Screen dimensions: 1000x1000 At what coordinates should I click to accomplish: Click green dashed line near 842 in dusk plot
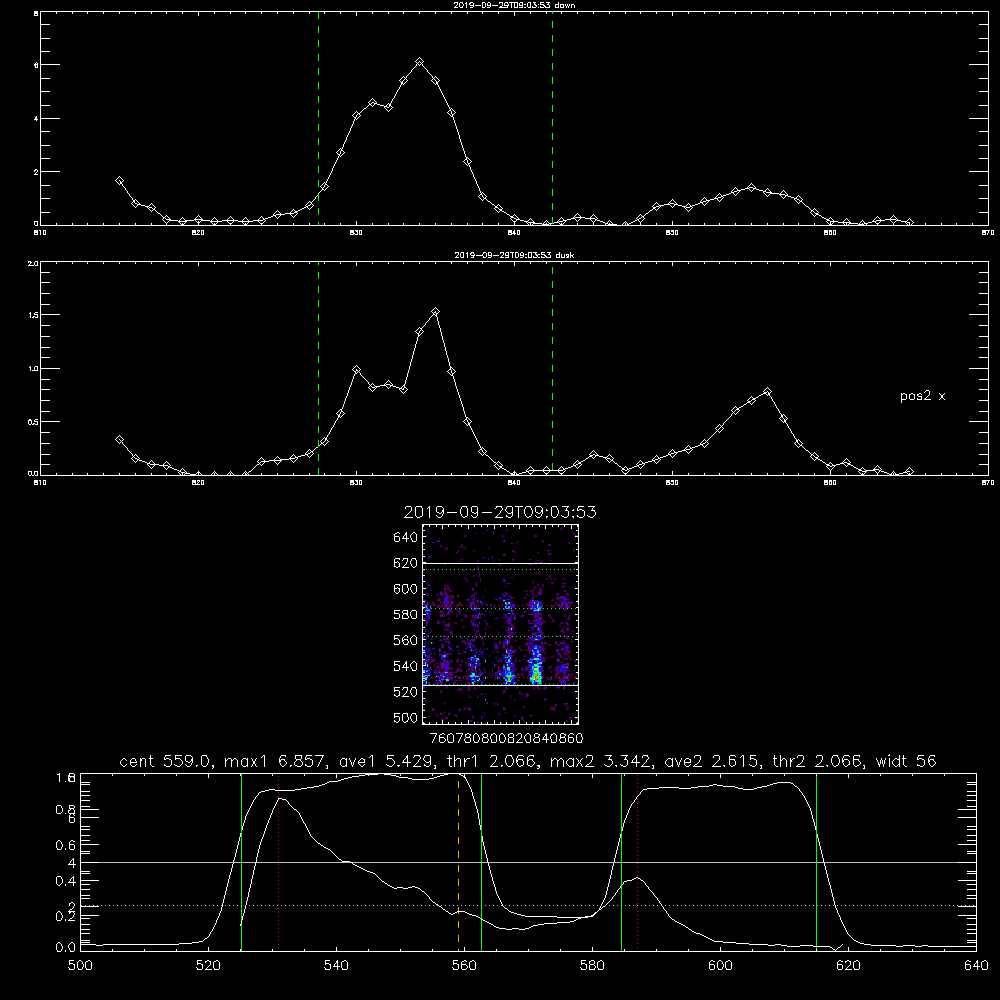pyautogui.click(x=552, y=368)
